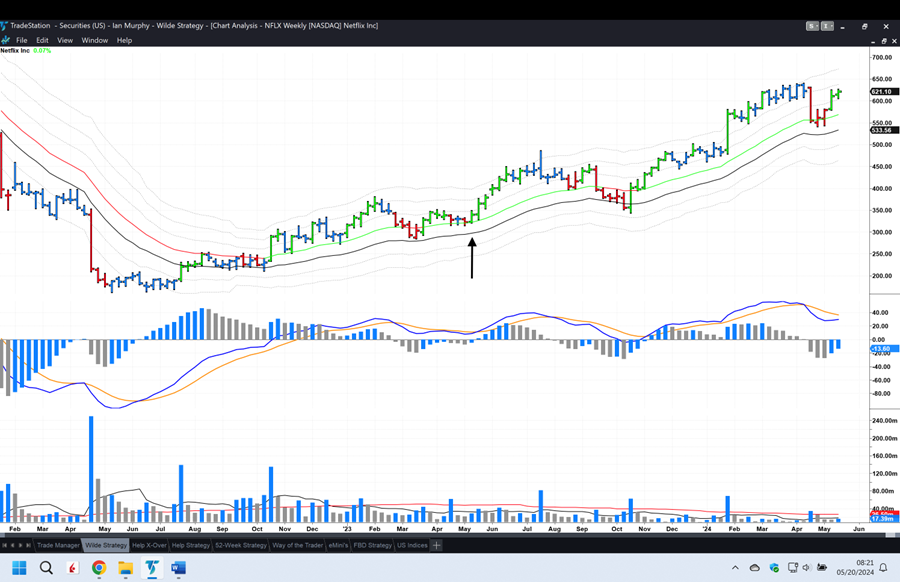Image resolution: width=900 pixels, height=582 pixels.
Task: Show hidden system tray icons
Action: coord(735,568)
